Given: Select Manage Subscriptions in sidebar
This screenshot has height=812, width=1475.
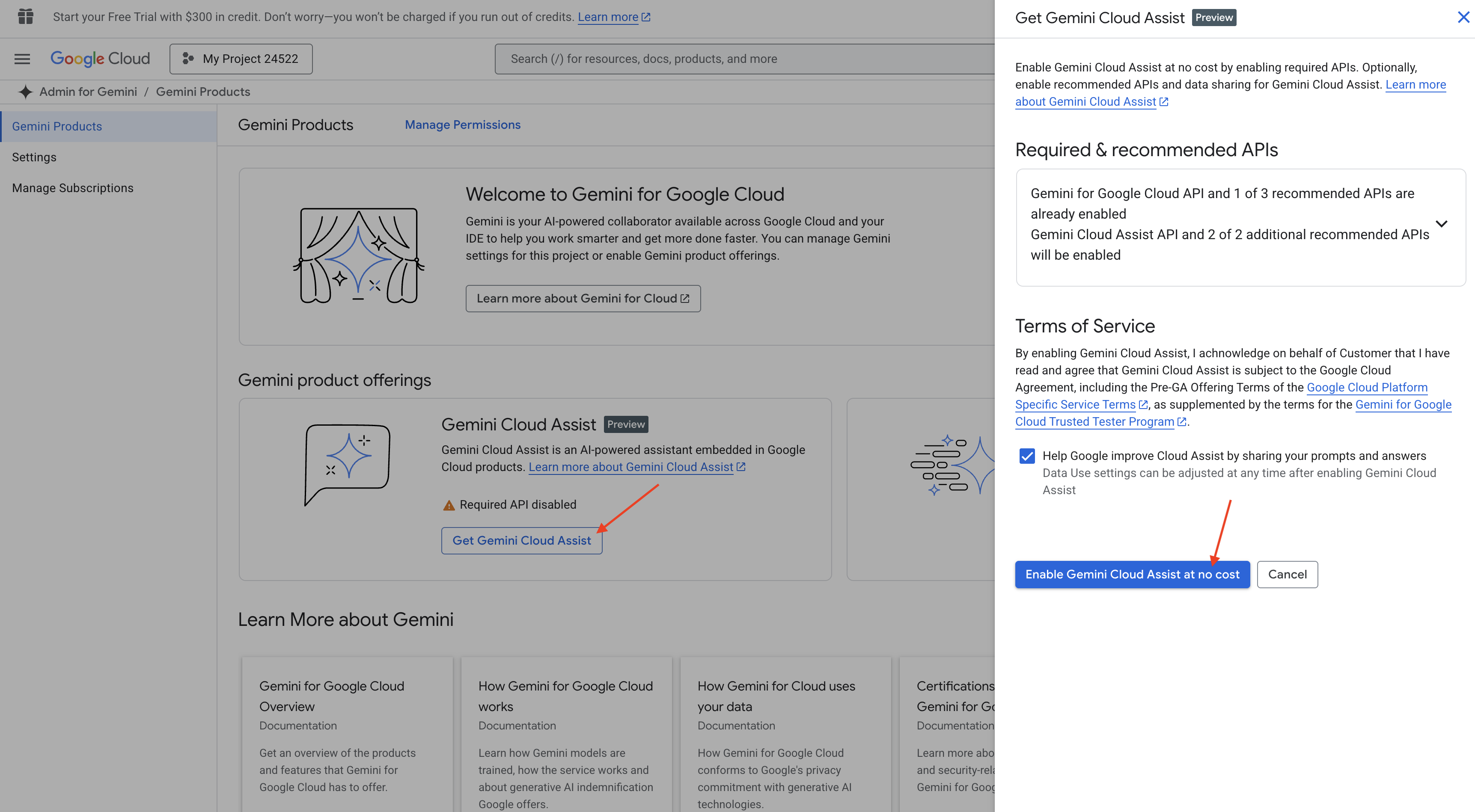Looking at the screenshot, I should (73, 188).
